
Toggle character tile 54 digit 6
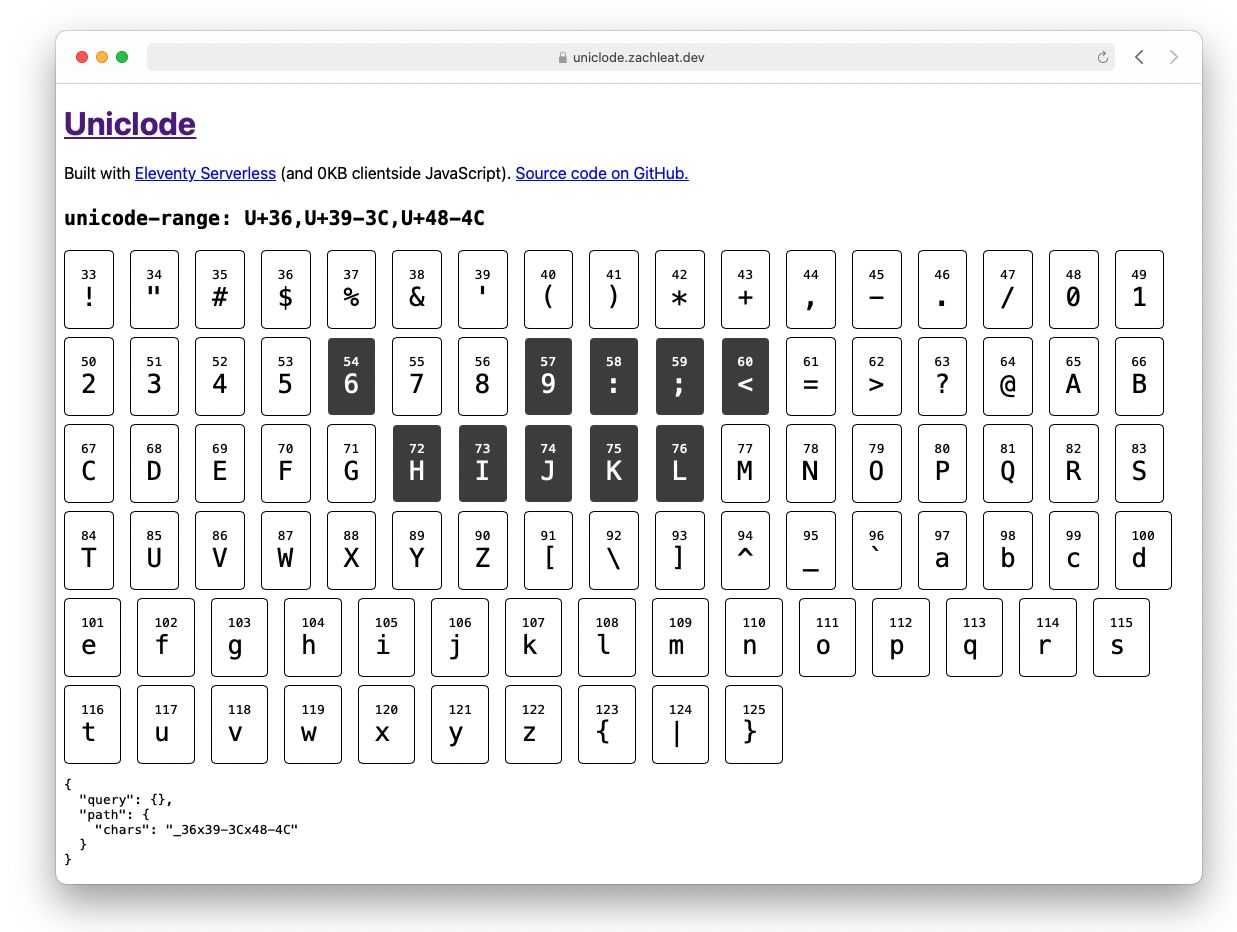(x=351, y=376)
